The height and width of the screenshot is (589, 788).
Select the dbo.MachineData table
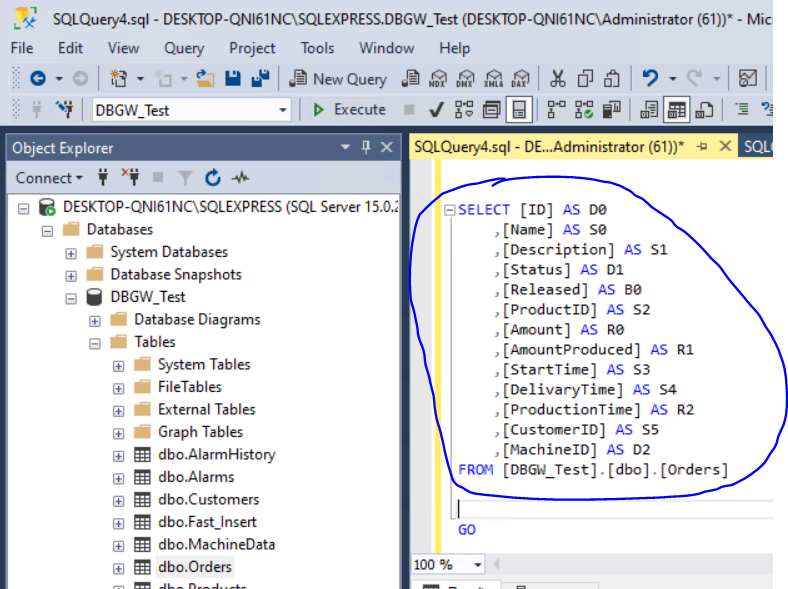217,544
